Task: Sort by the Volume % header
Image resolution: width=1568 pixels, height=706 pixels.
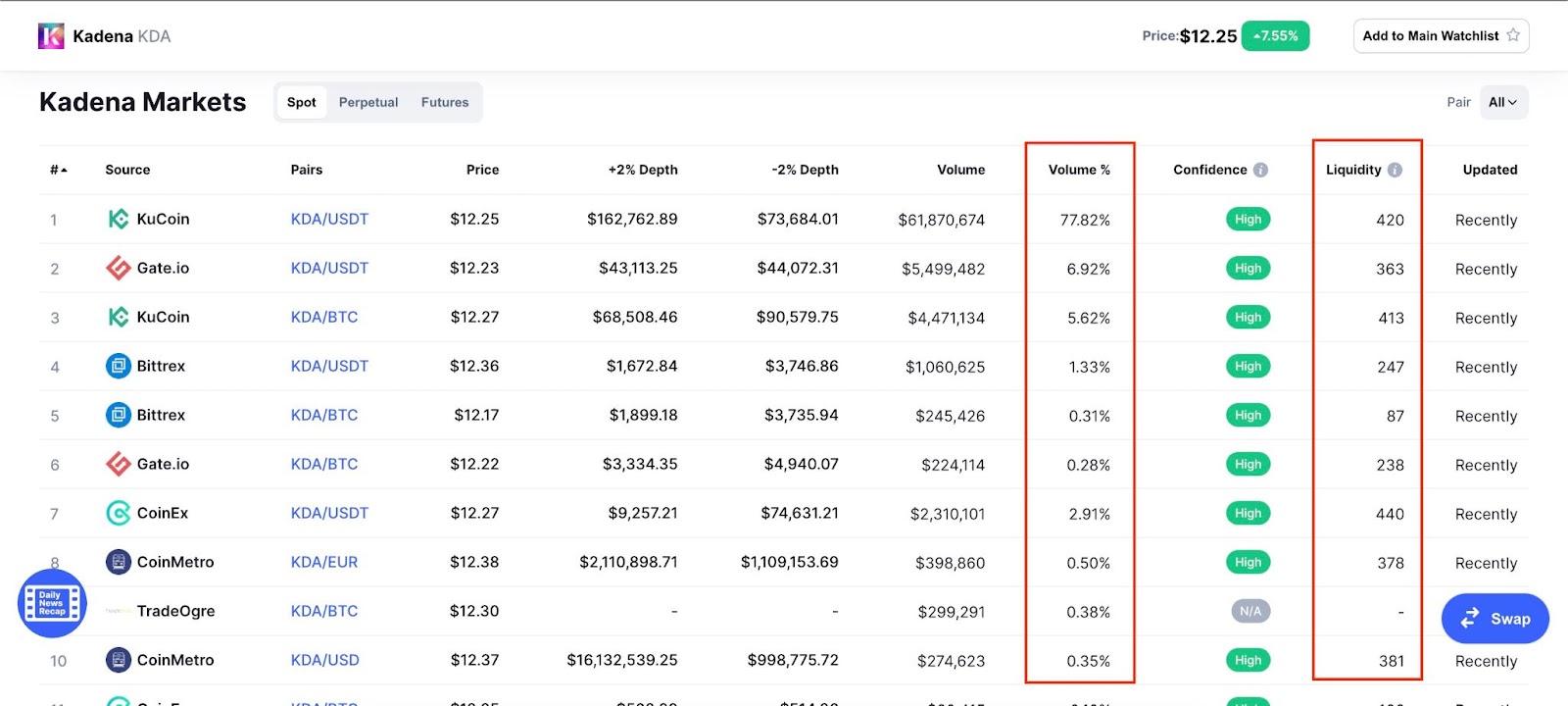Action: click(x=1079, y=170)
